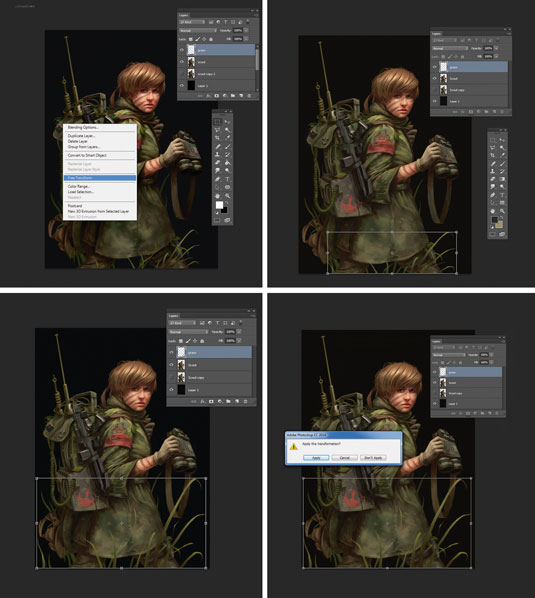Hide Scout layer in top-left Layers panel
The image size is (535, 598).
(x=182, y=62)
